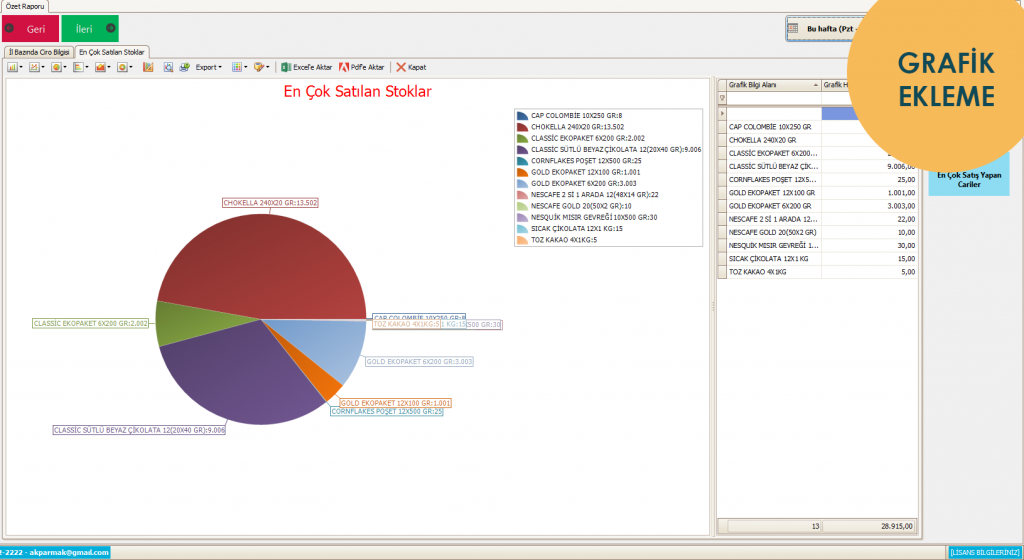Open the Bu hafta date range button

click(x=824, y=29)
